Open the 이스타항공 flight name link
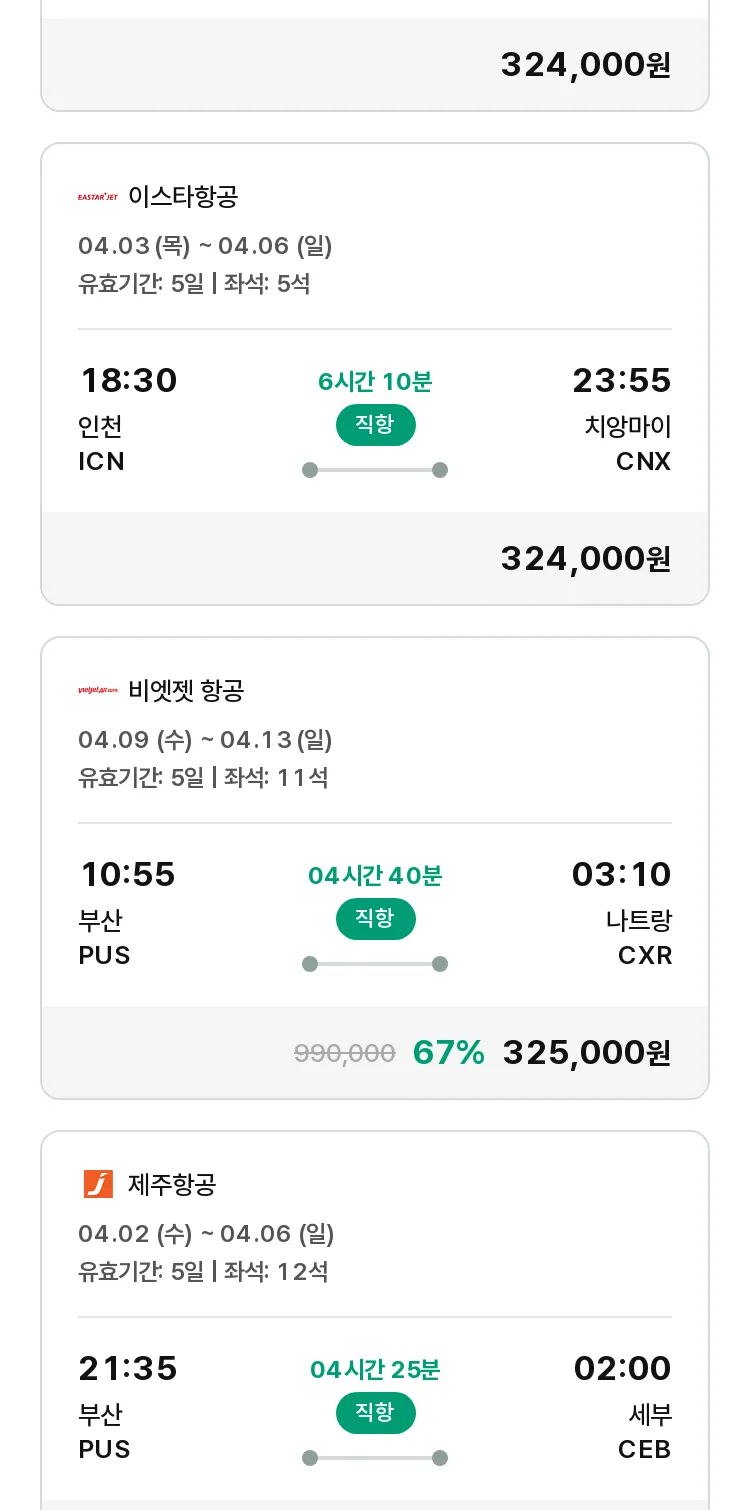This screenshot has width=750, height=1510. click(183, 197)
